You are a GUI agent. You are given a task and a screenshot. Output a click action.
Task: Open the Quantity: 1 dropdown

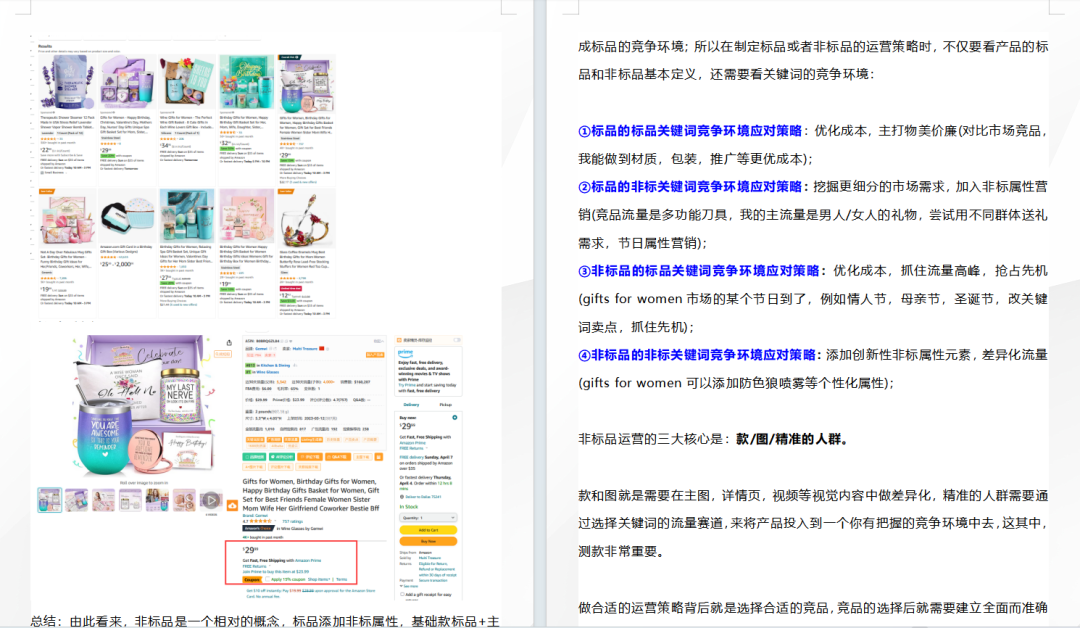coord(428,518)
